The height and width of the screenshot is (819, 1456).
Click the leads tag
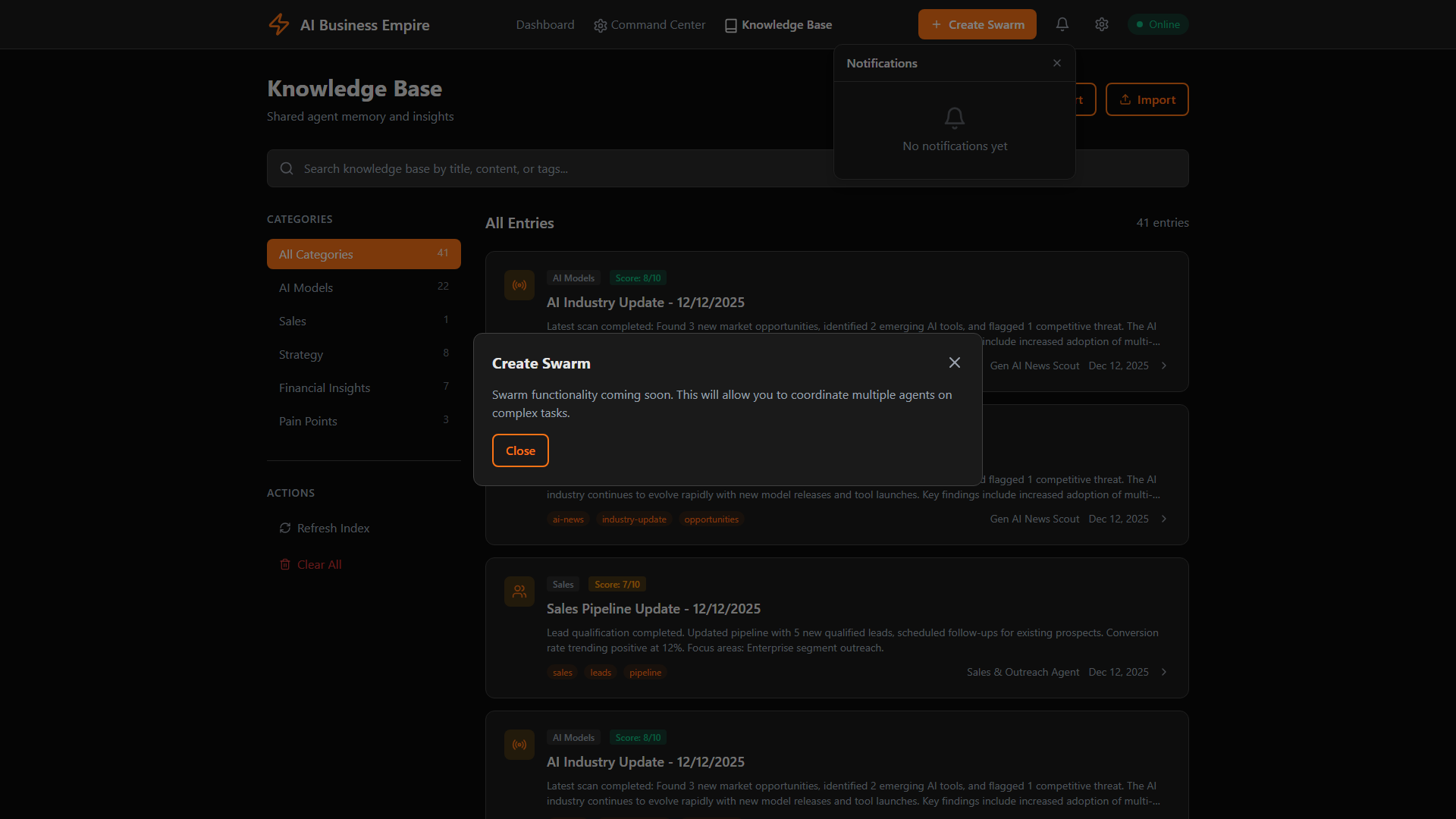click(x=601, y=673)
